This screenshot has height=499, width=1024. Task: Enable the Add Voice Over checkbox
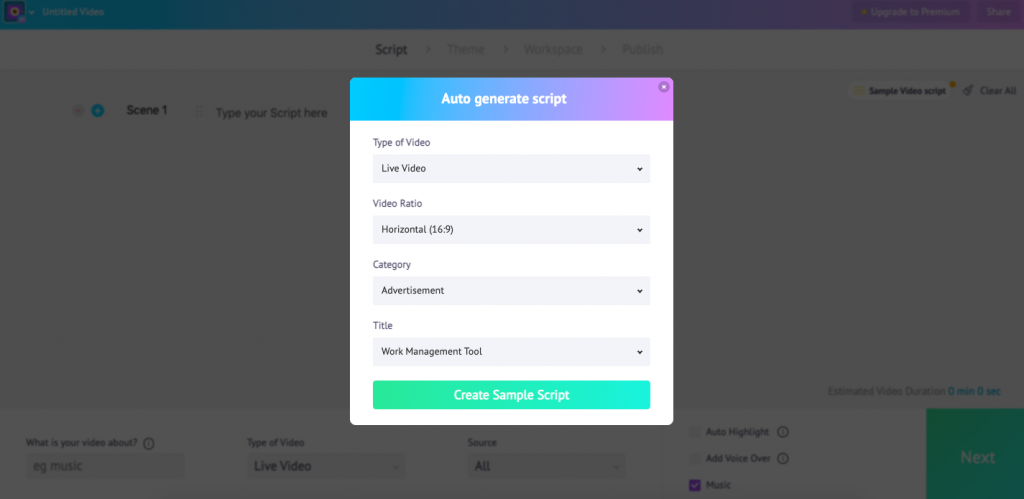[x=695, y=459]
